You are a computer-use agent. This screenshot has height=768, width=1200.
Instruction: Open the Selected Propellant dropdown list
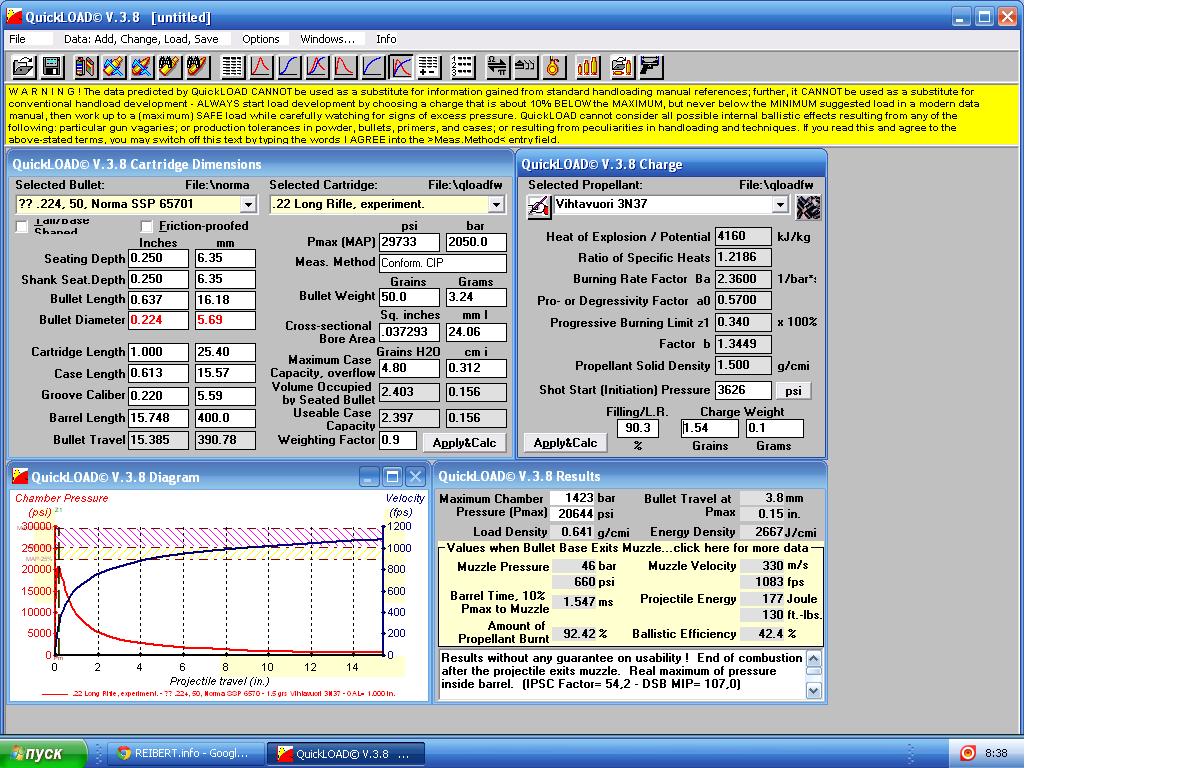coord(780,204)
